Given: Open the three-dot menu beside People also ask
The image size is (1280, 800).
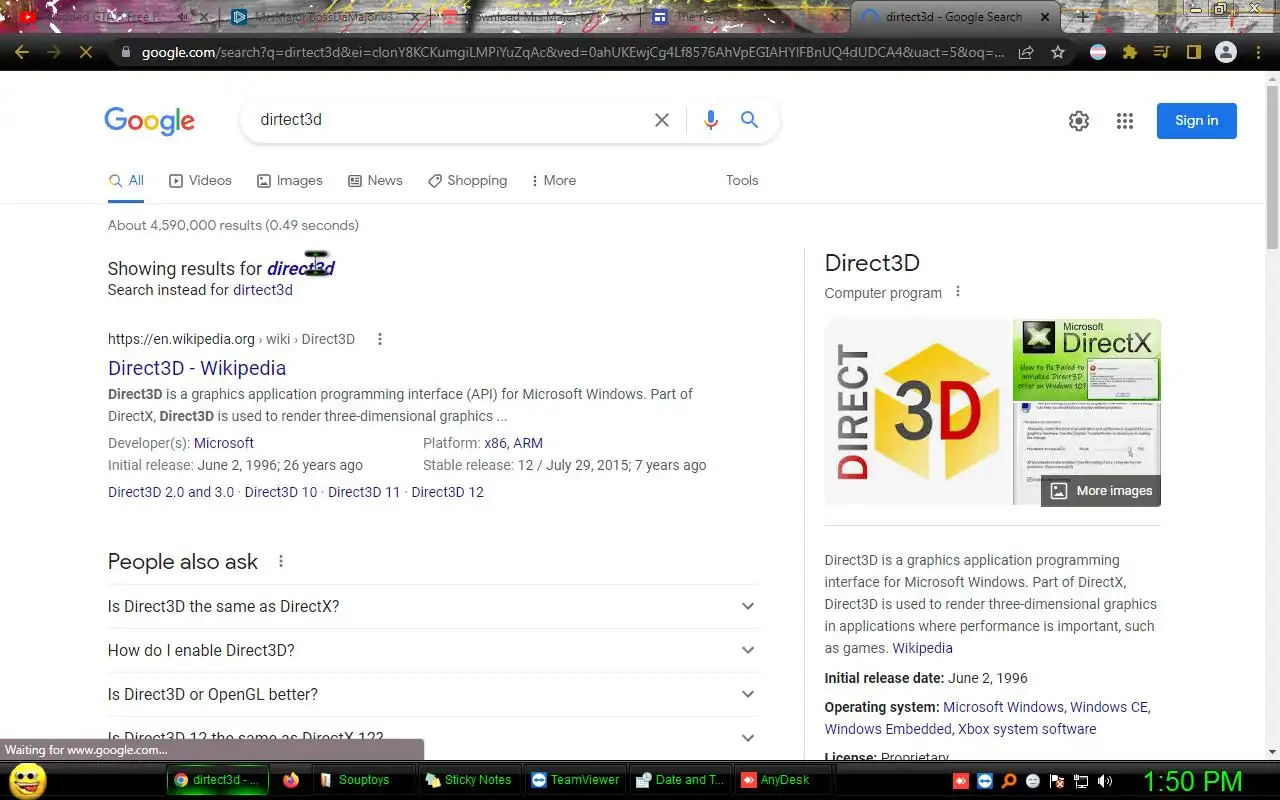Looking at the screenshot, I should [x=281, y=562].
